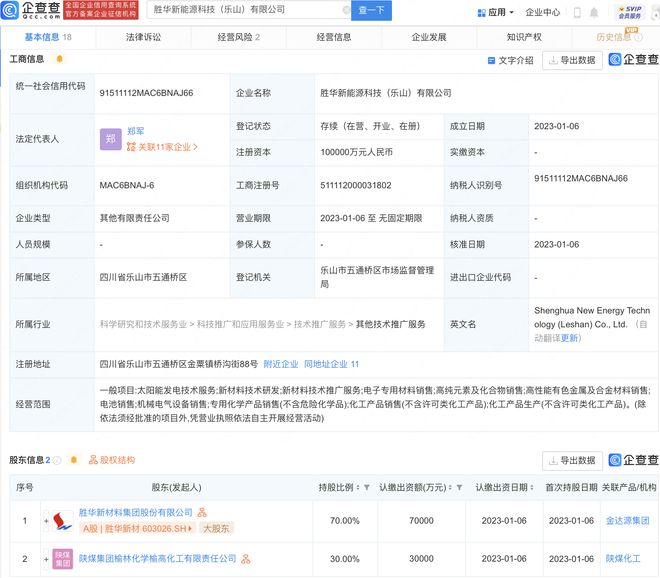Screen dimensions: 660x578
Task: Sort by 认缴出资日期 column arrows
Action: 532,487
